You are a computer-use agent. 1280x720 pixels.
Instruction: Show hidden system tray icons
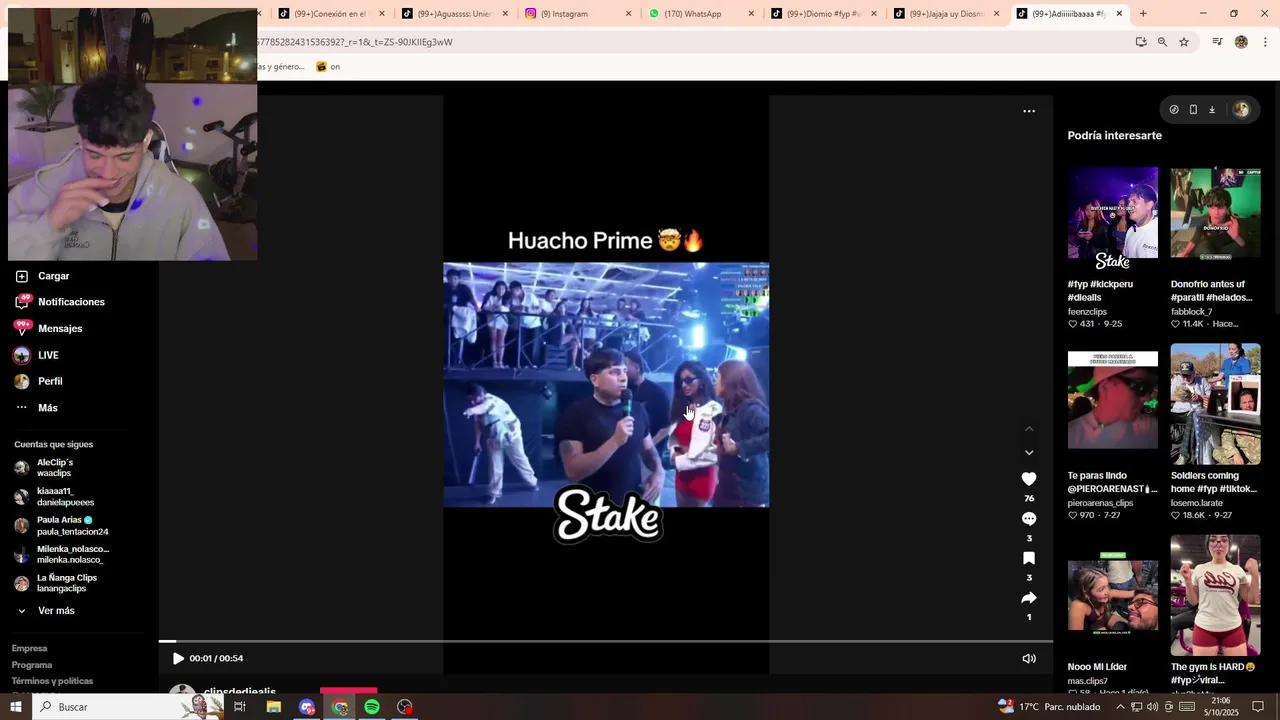click(1120, 707)
